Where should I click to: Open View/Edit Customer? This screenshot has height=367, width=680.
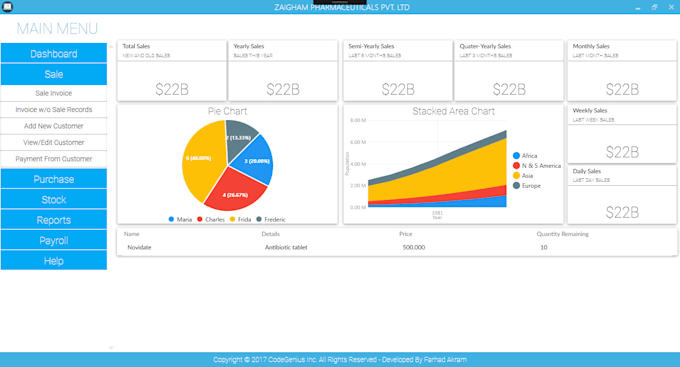[x=54, y=143]
